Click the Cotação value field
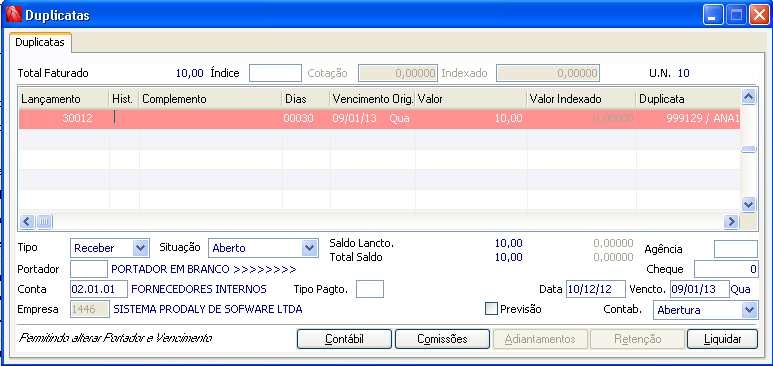Image resolution: width=773 pixels, height=366 pixels. point(397,73)
